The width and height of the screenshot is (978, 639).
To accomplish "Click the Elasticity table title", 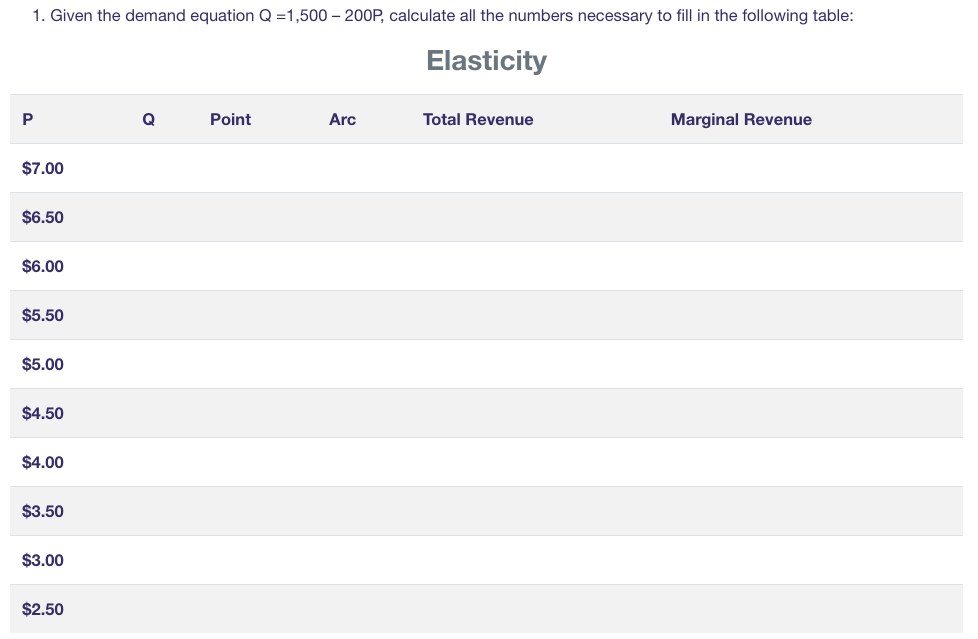I will pos(486,60).
